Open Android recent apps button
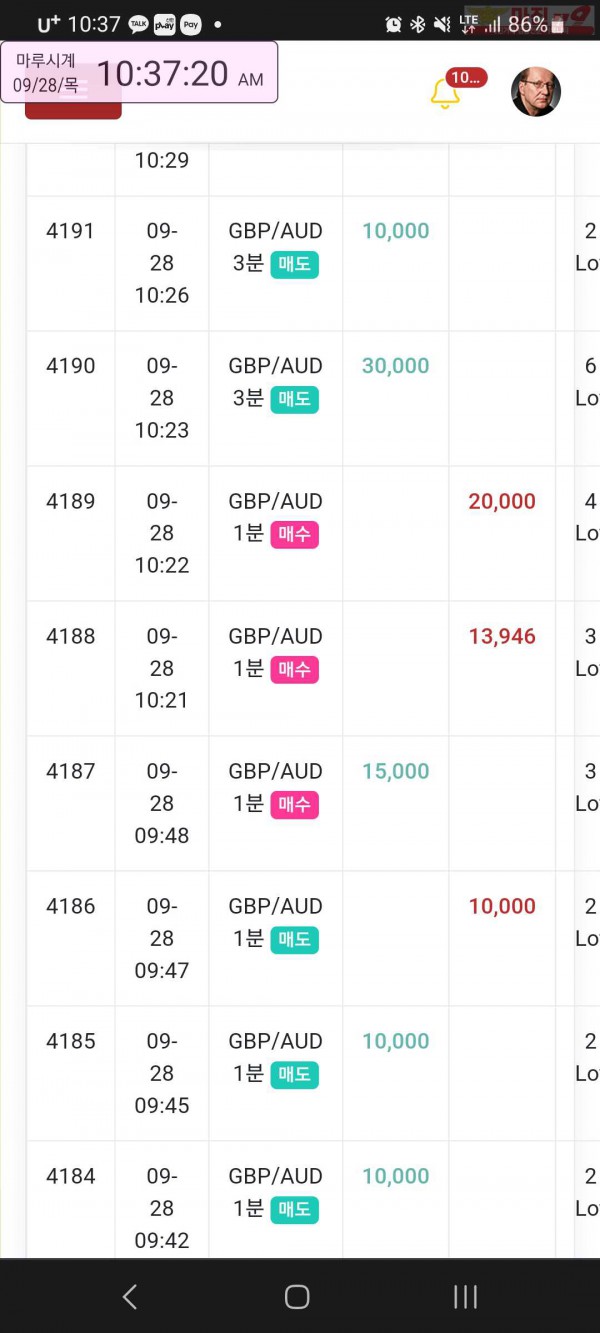 tap(465, 1297)
